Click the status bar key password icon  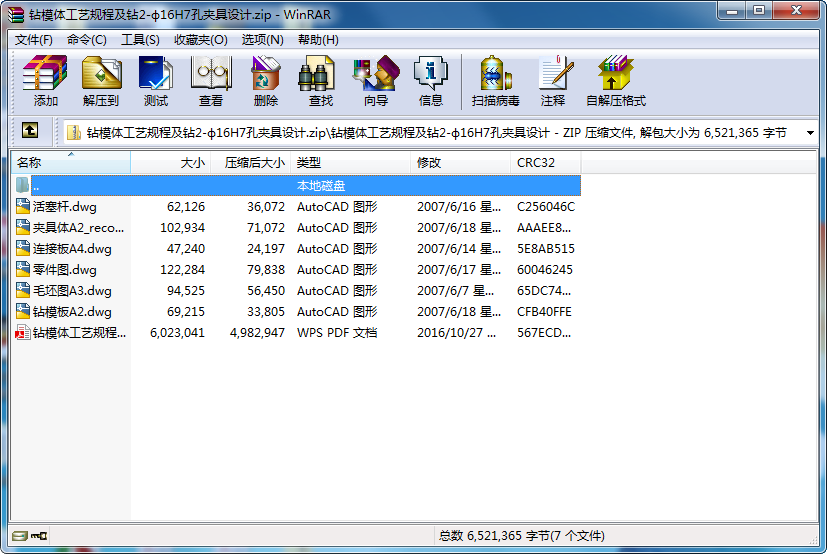click(x=39, y=536)
